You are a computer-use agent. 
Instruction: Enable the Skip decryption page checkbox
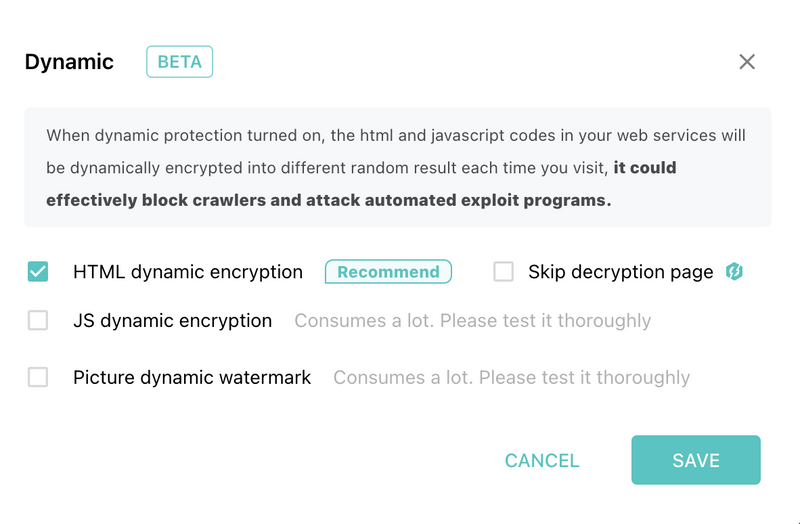(x=504, y=271)
